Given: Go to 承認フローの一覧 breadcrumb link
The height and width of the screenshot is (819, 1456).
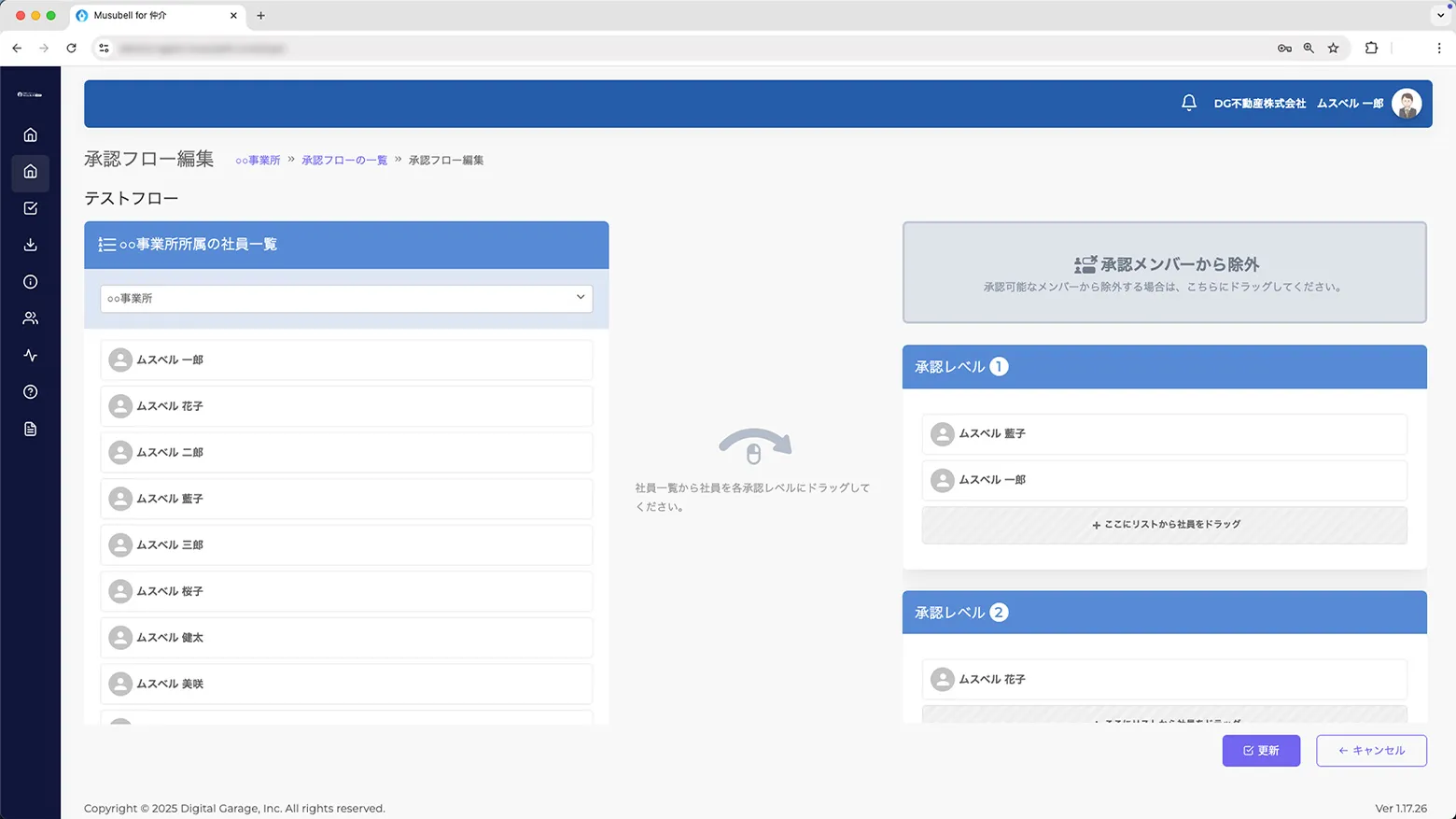Looking at the screenshot, I should 344,161.
